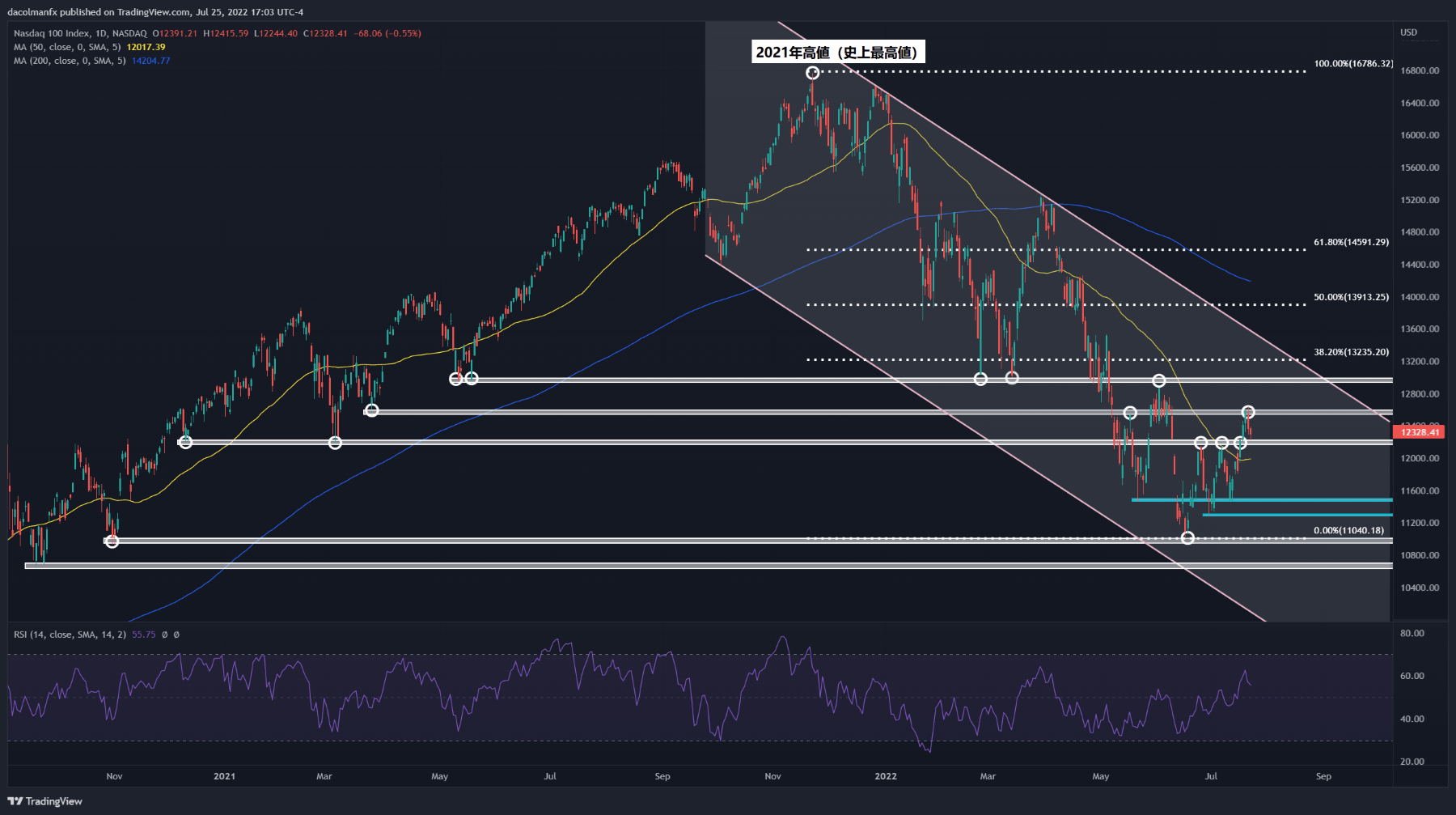Screen dimensions: 1456x815
Task: Click the circle marker at the 0.00% Fibonacci low
Action: [1187, 537]
